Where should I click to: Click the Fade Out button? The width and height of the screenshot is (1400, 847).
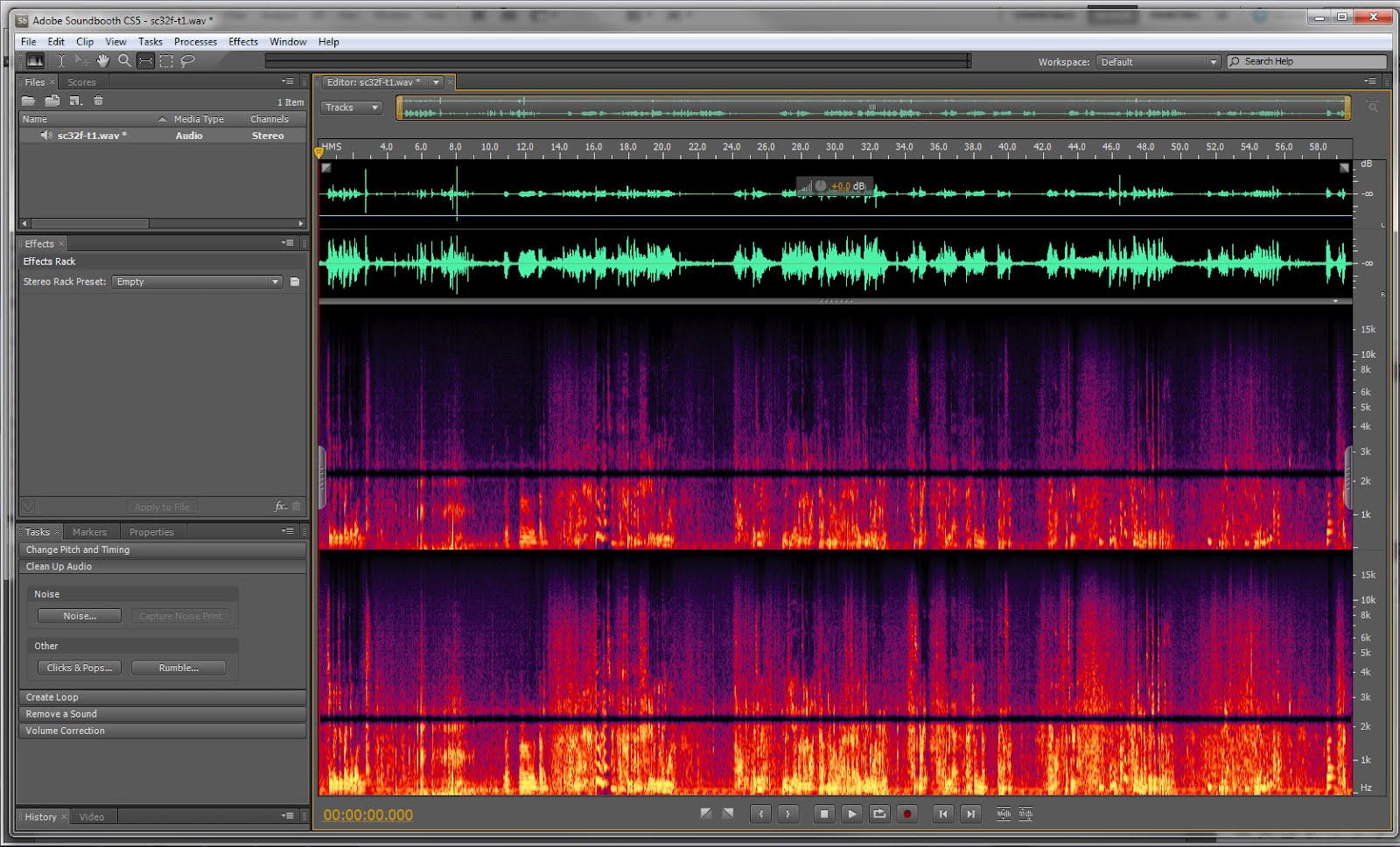(728, 814)
